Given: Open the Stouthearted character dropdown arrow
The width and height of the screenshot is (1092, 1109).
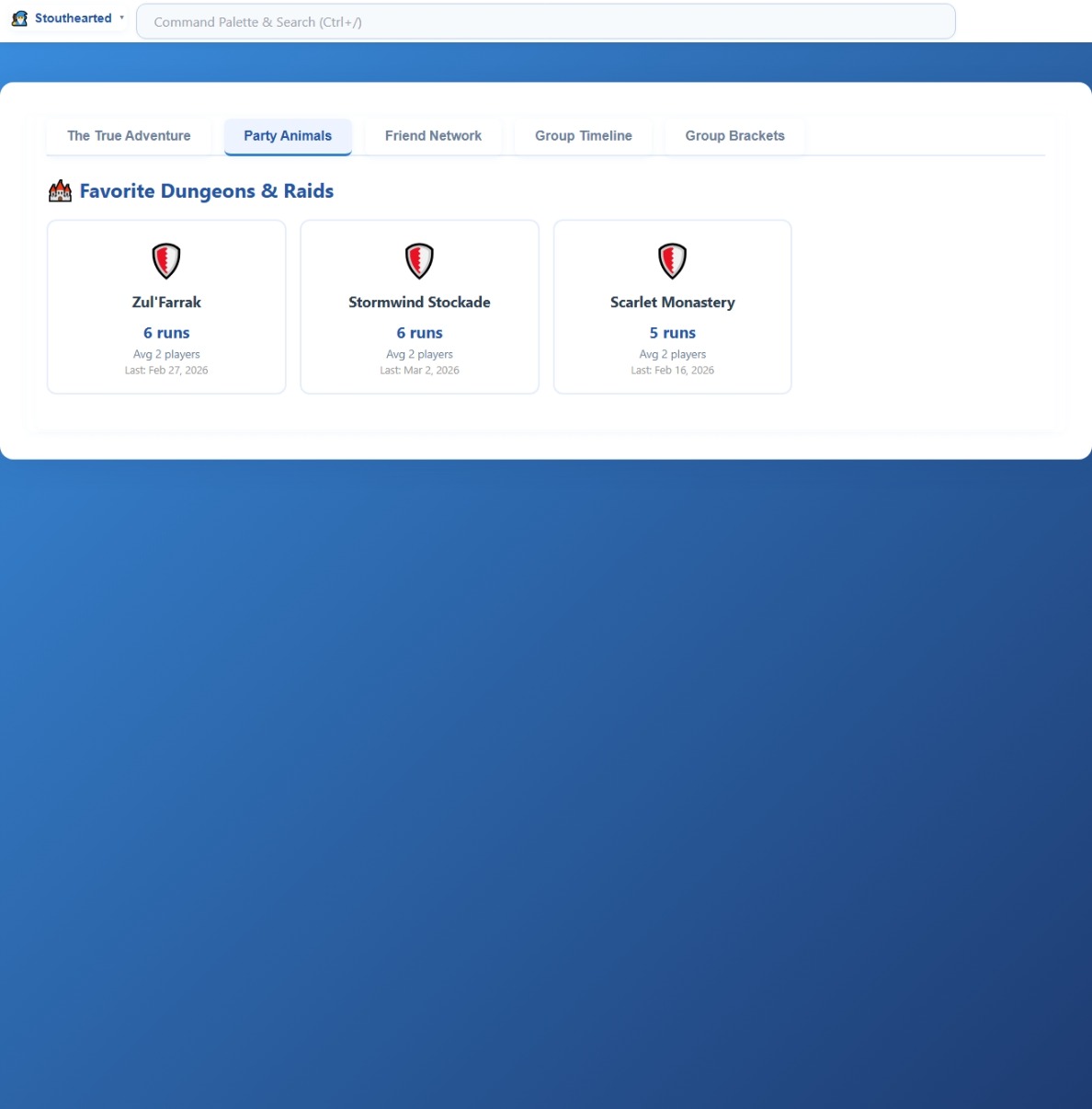Looking at the screenshot, I should pos(121,17).
